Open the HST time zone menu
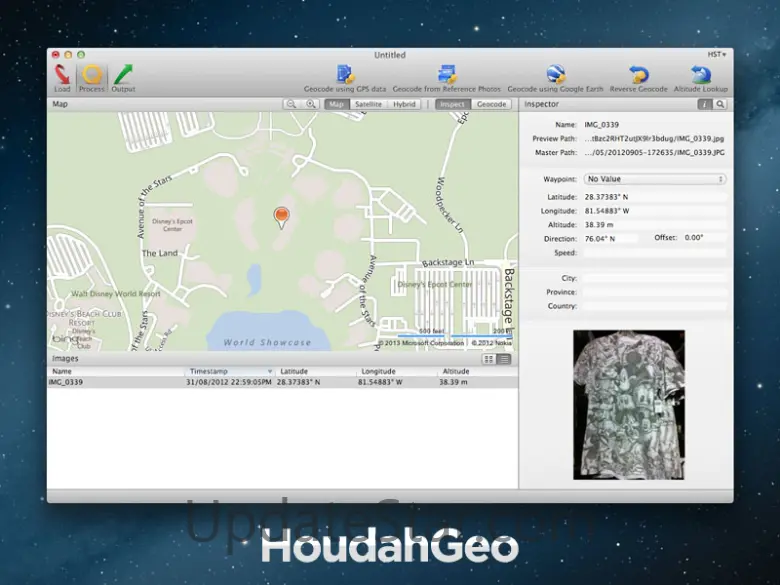Viewport: 780px width, 585px height. coord(717,54)
